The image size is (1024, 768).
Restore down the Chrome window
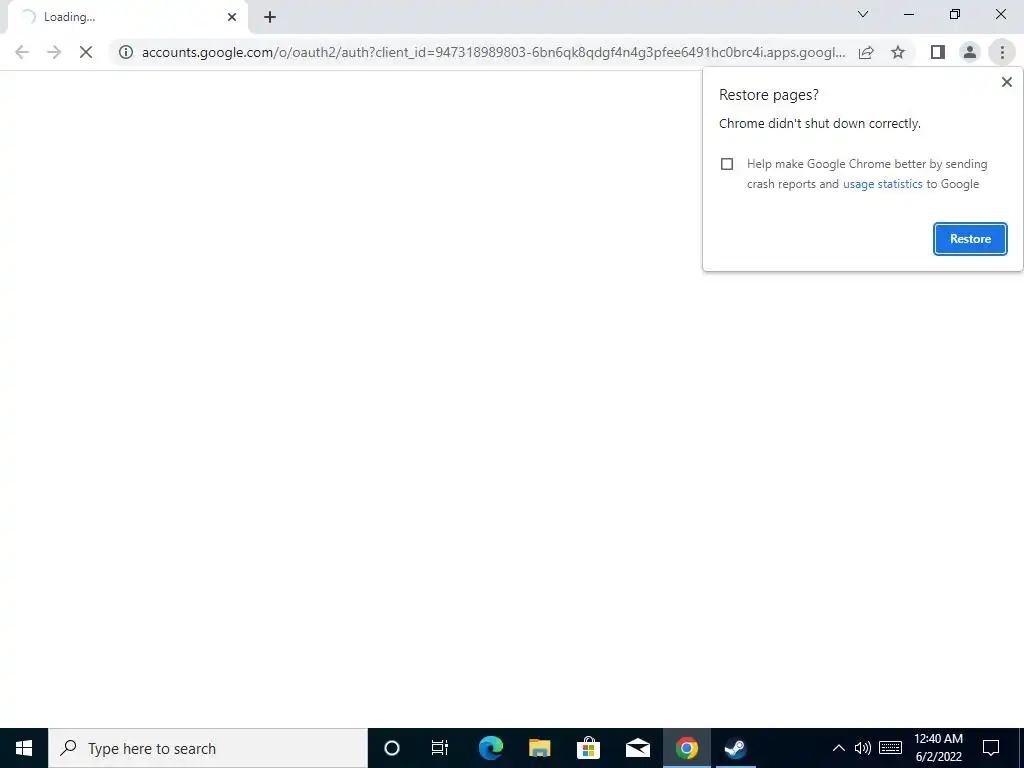(955, 14)
